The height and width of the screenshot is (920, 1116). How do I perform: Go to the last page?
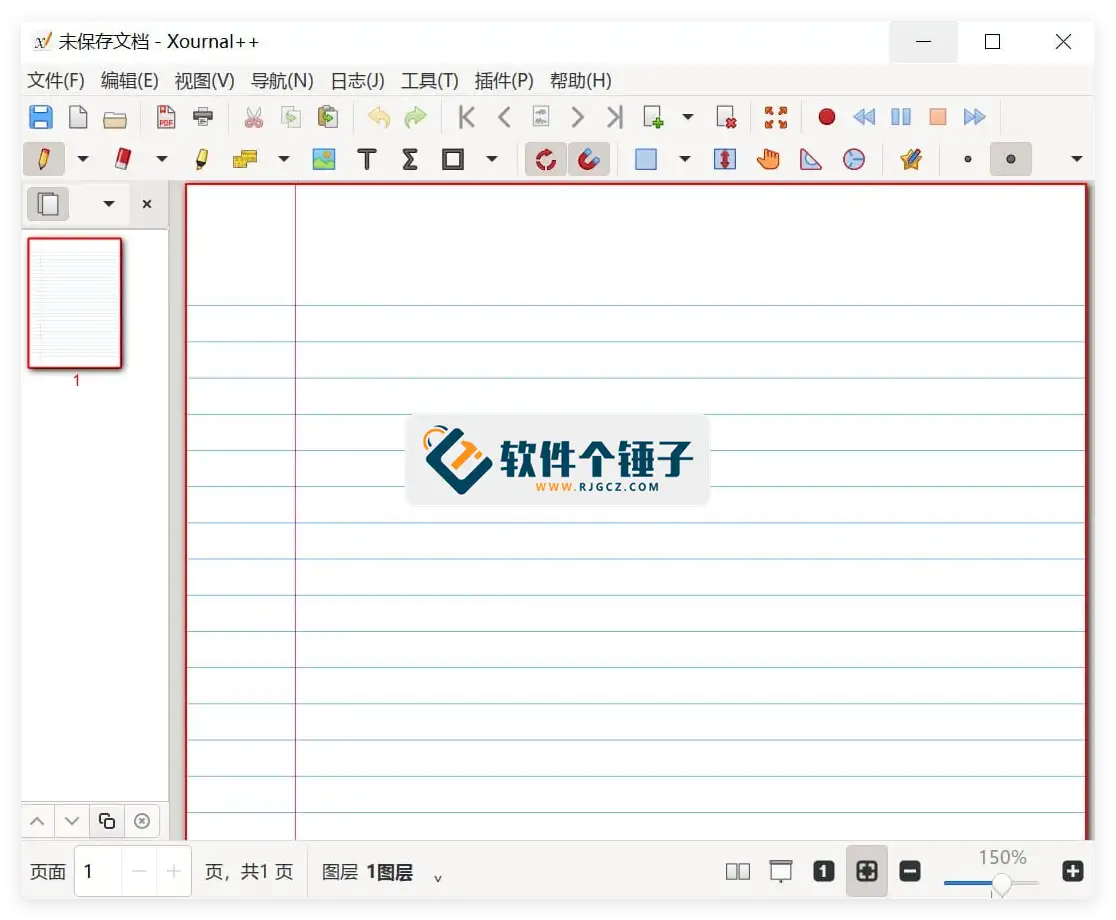[x=615, y=117]
